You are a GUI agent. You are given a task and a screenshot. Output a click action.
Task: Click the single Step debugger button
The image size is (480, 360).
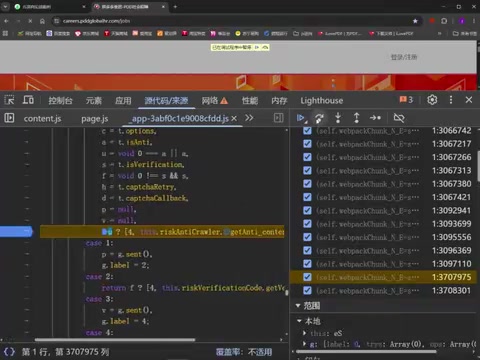[375, 118]
